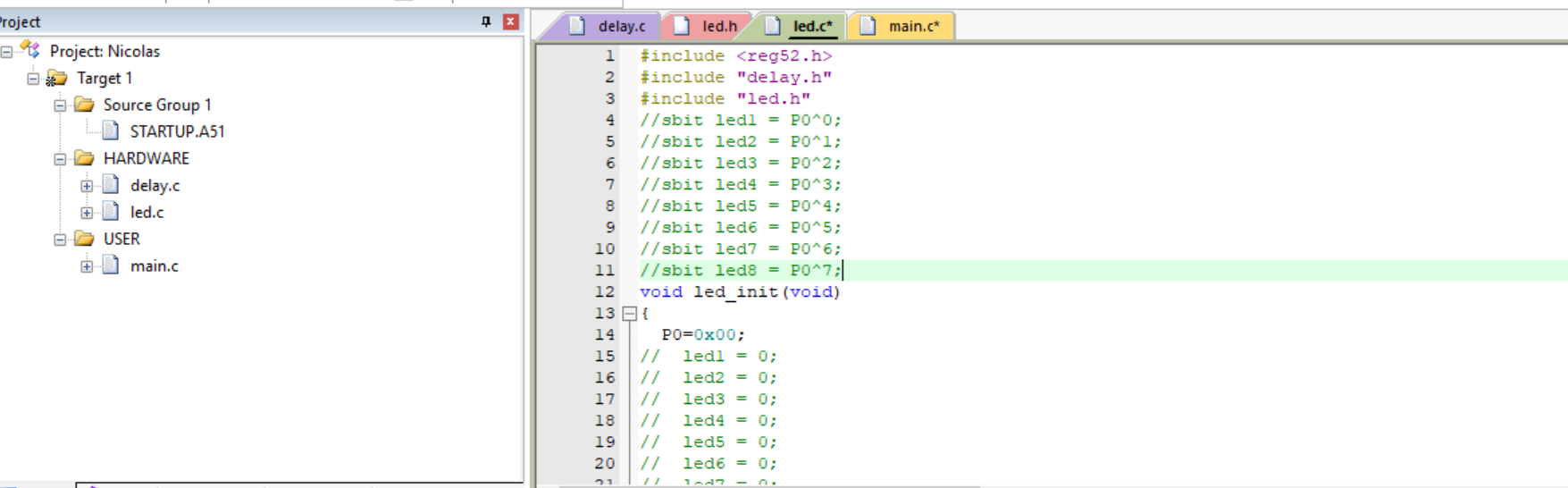1568x488 pixels.
Task: Collapse the Source Group 1 folder
Action: [x=60, y=105]
